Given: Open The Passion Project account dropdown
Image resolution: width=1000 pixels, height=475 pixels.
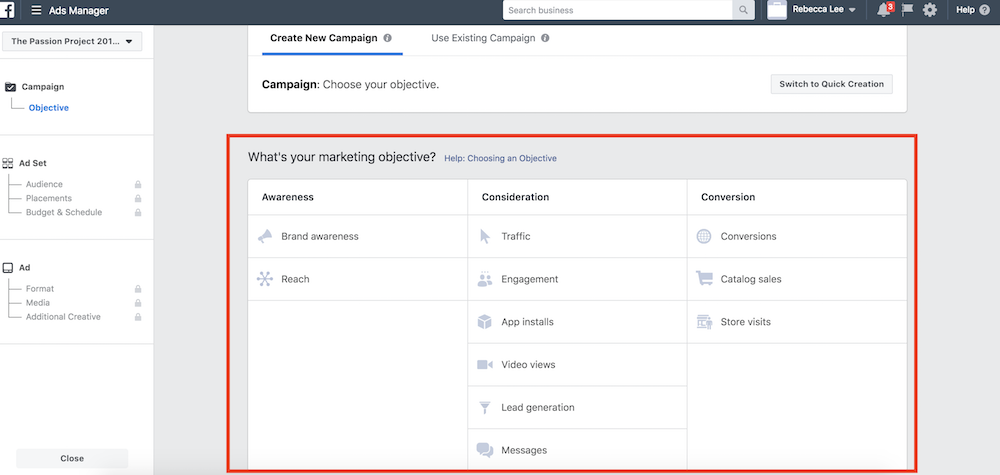Looking at the screenshot, I should coord(72,41).
